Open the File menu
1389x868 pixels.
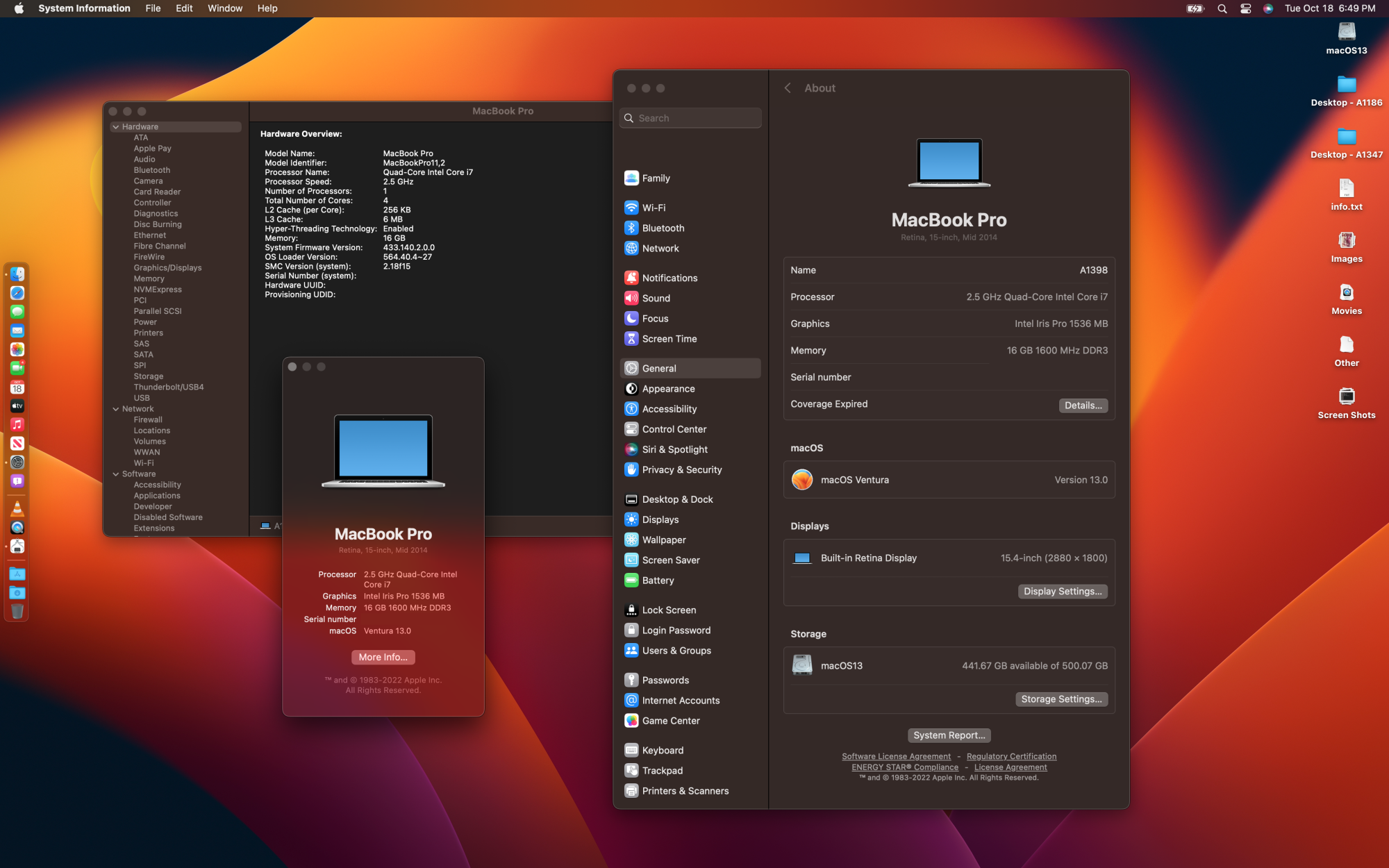click(x=153, y=8)
